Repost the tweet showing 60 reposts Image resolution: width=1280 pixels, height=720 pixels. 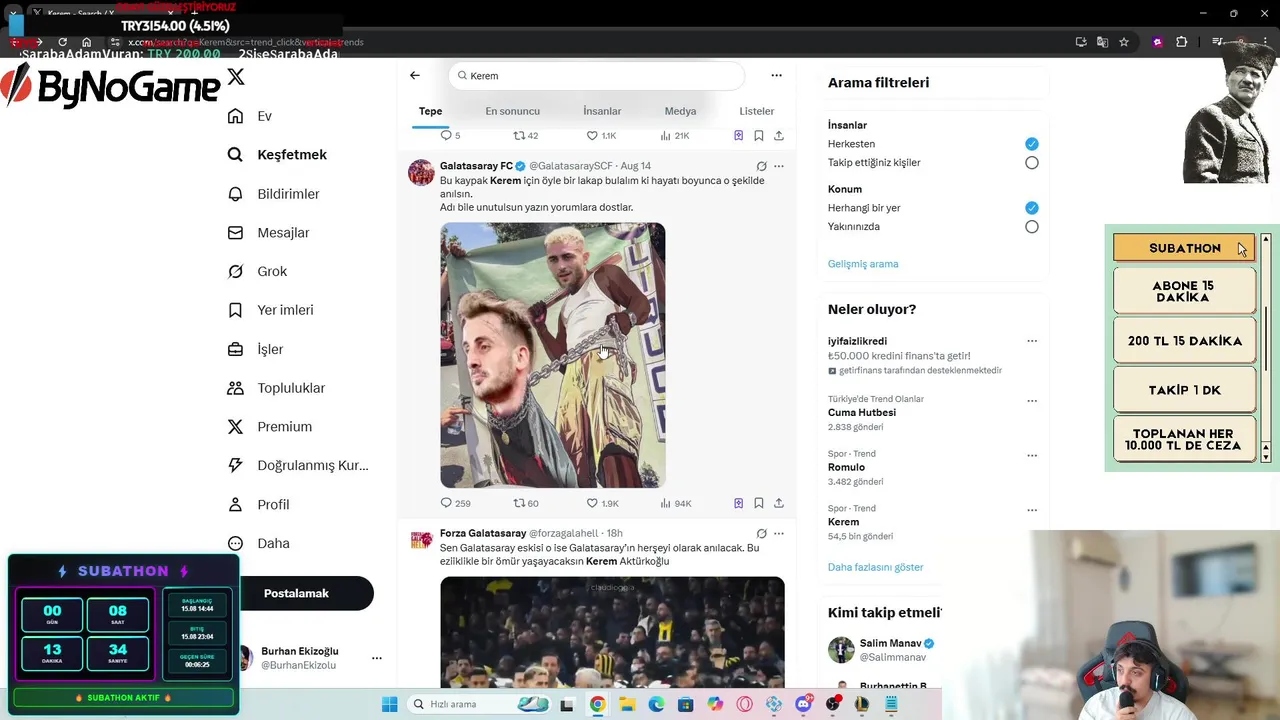526,503
